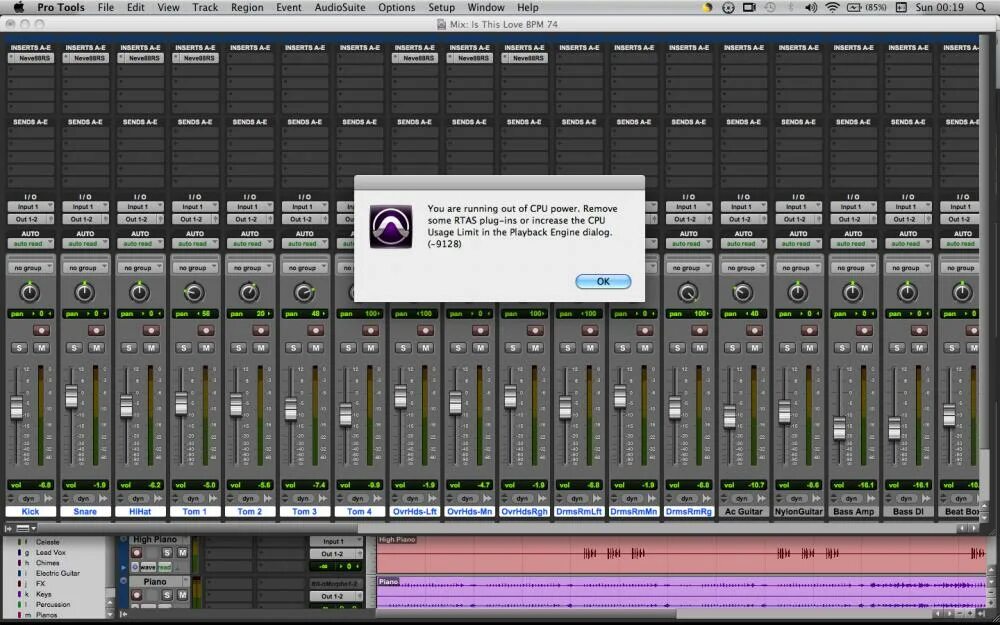
Task: Select Lead Vox in the track list
Action: (x=51, y=553)
